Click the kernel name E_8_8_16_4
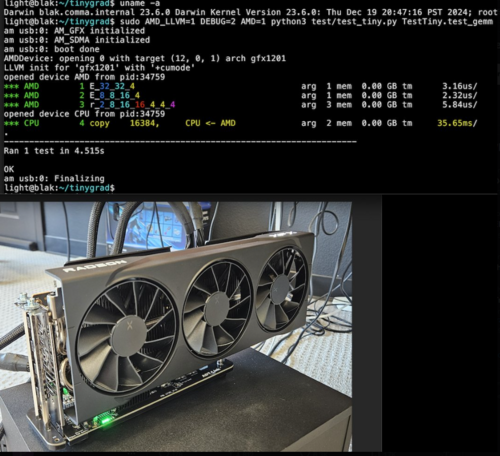 point(115,96)
